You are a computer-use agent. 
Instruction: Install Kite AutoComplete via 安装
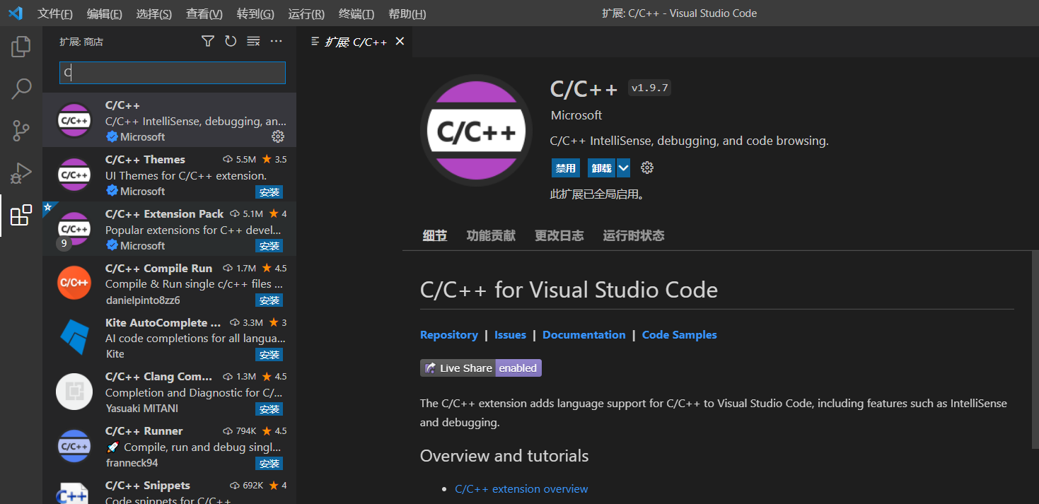[269, 355]
